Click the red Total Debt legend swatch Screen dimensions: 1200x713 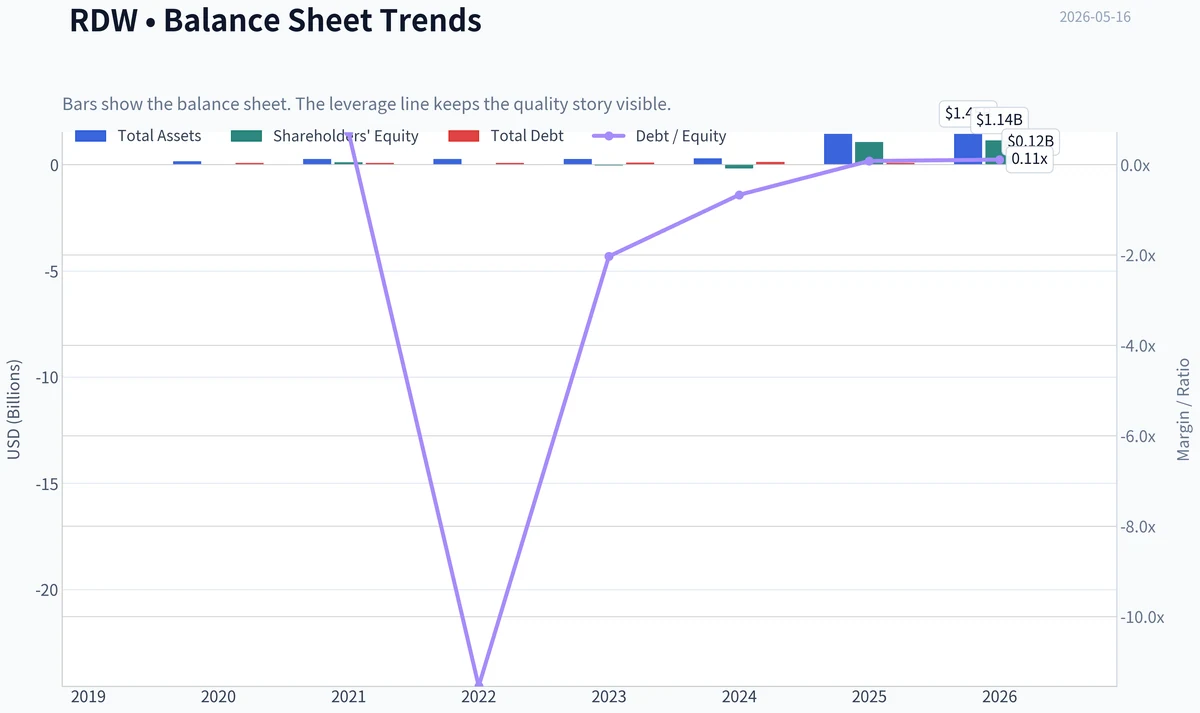point(463,136)
